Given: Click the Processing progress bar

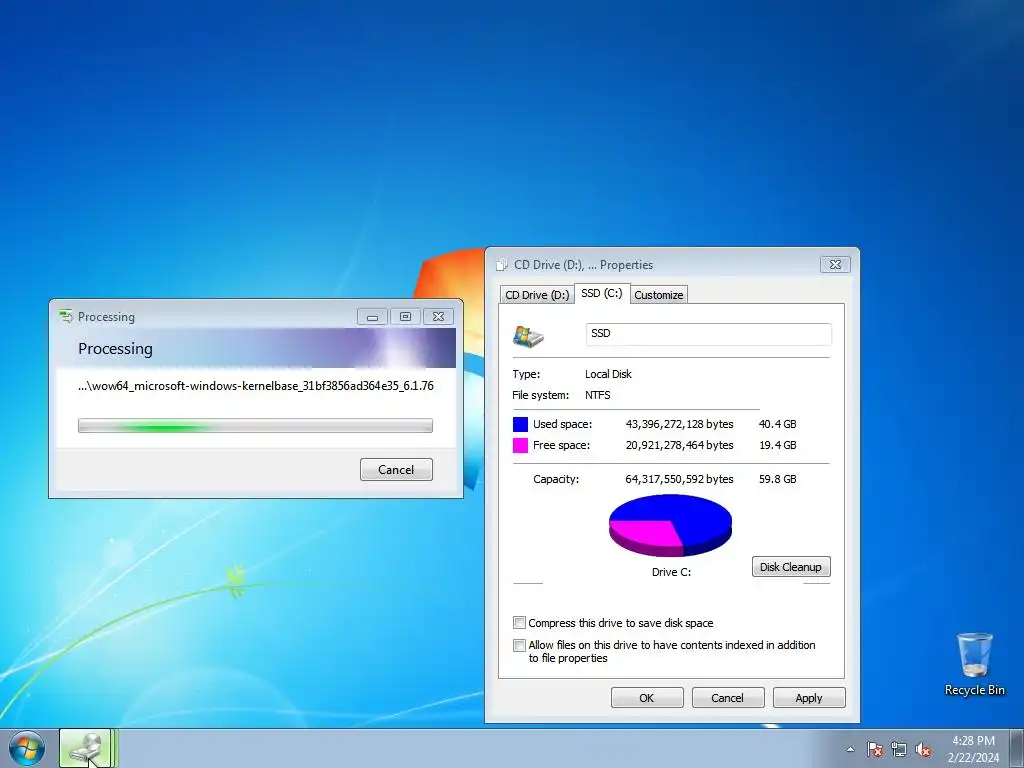Looking at the screenshot, I should (255, 426).
